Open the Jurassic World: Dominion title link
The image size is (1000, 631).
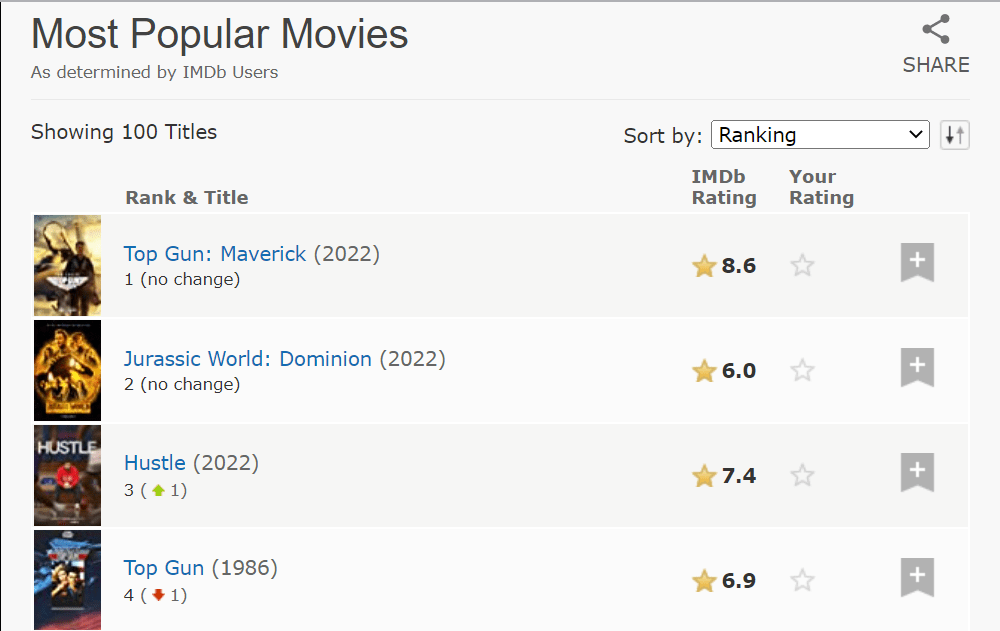(247, 359)
